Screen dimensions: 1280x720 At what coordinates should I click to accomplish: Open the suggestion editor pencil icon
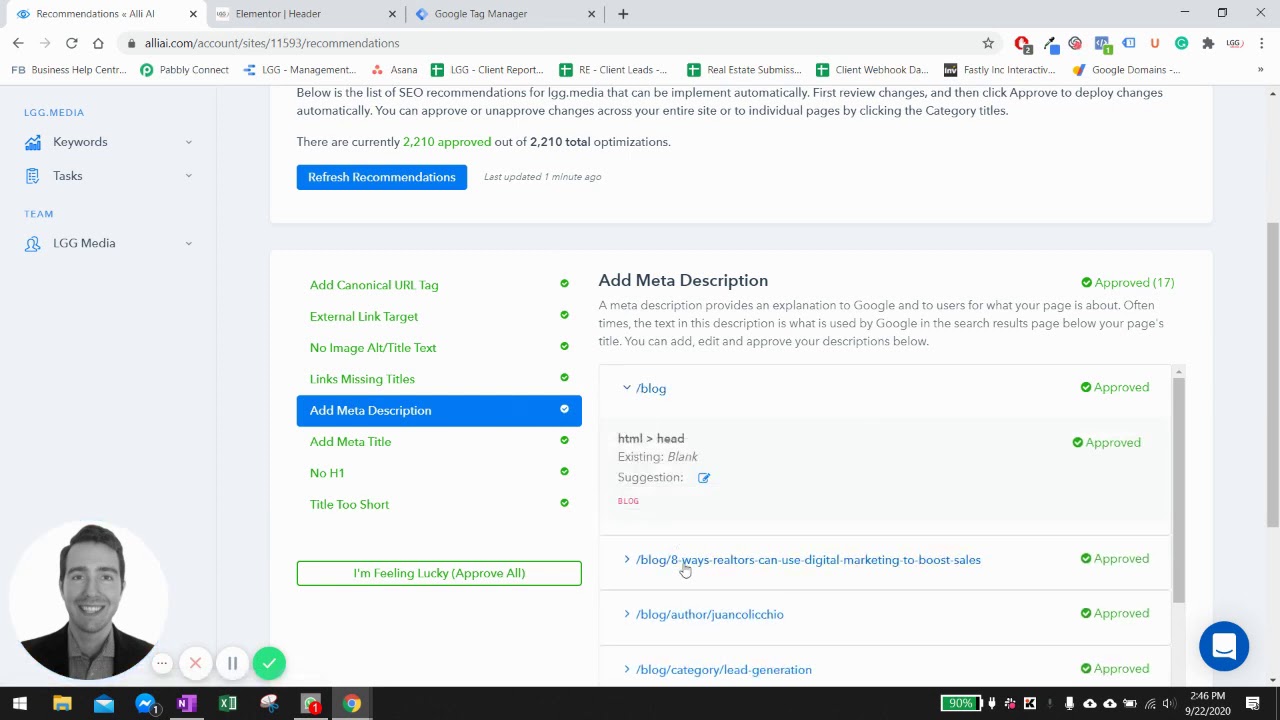point(704,477)
